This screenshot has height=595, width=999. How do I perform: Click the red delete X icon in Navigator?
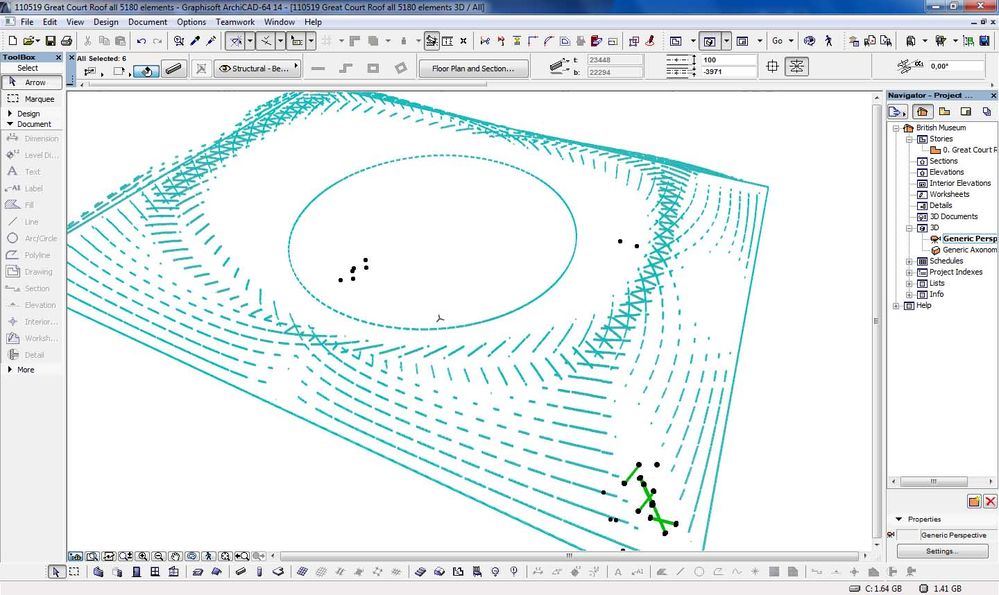tap(990, 501)
